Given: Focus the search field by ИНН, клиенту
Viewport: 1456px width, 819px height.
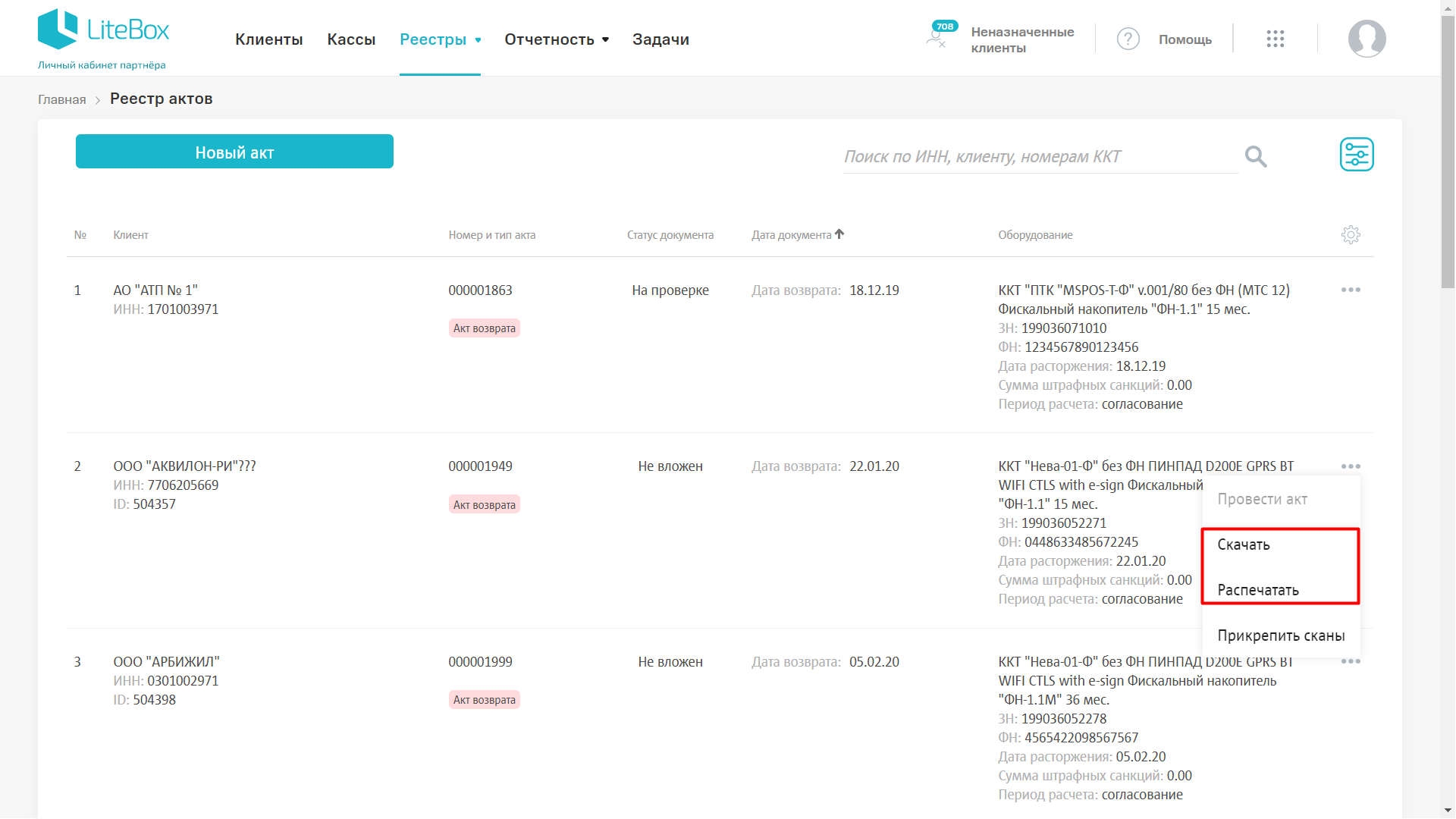Looking at the screenshot, I should tap(1040, 157).
